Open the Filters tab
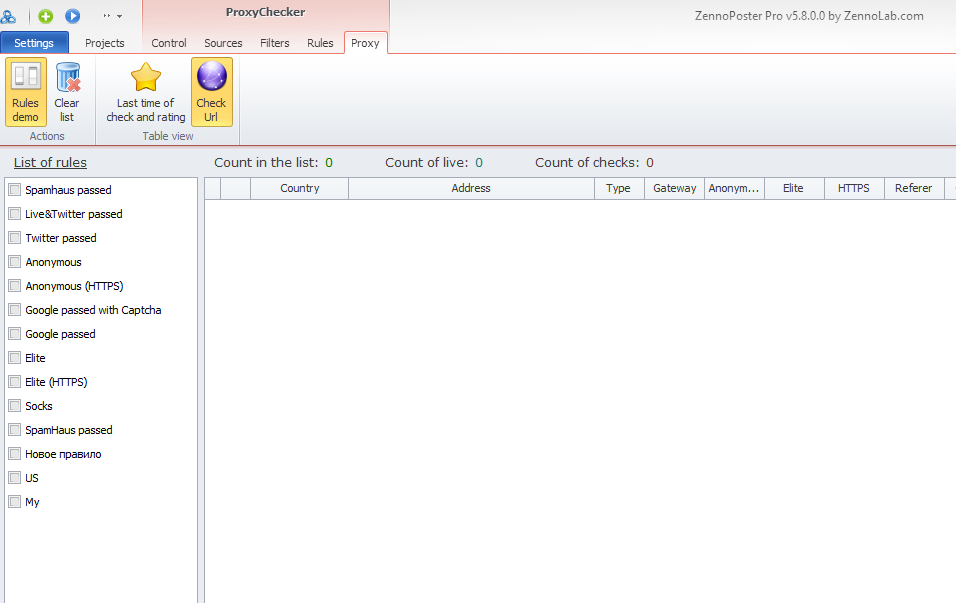956x603 pixels. coord(274,43)
